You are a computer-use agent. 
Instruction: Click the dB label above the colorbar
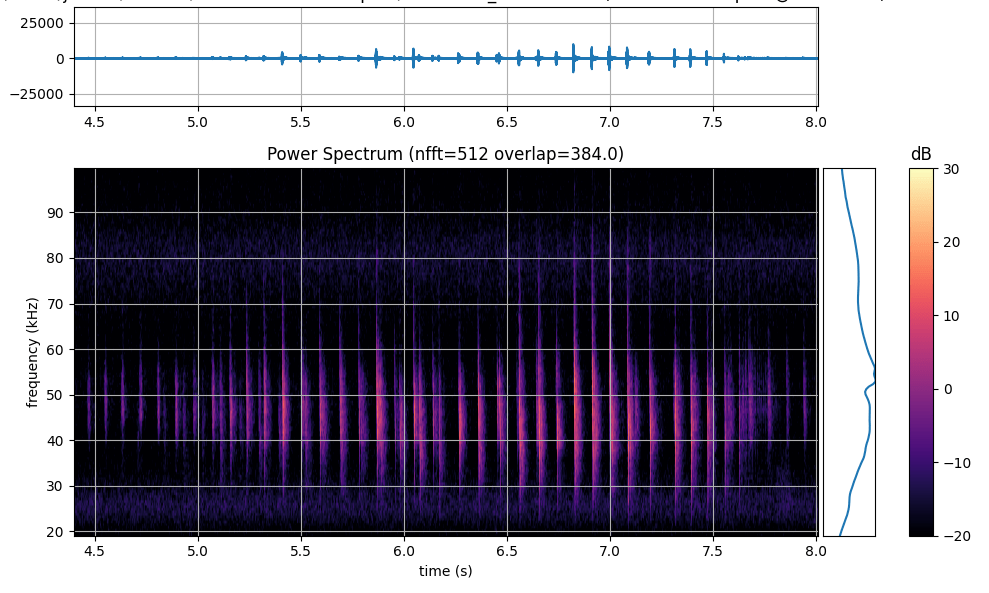click(x=922, y=152)
